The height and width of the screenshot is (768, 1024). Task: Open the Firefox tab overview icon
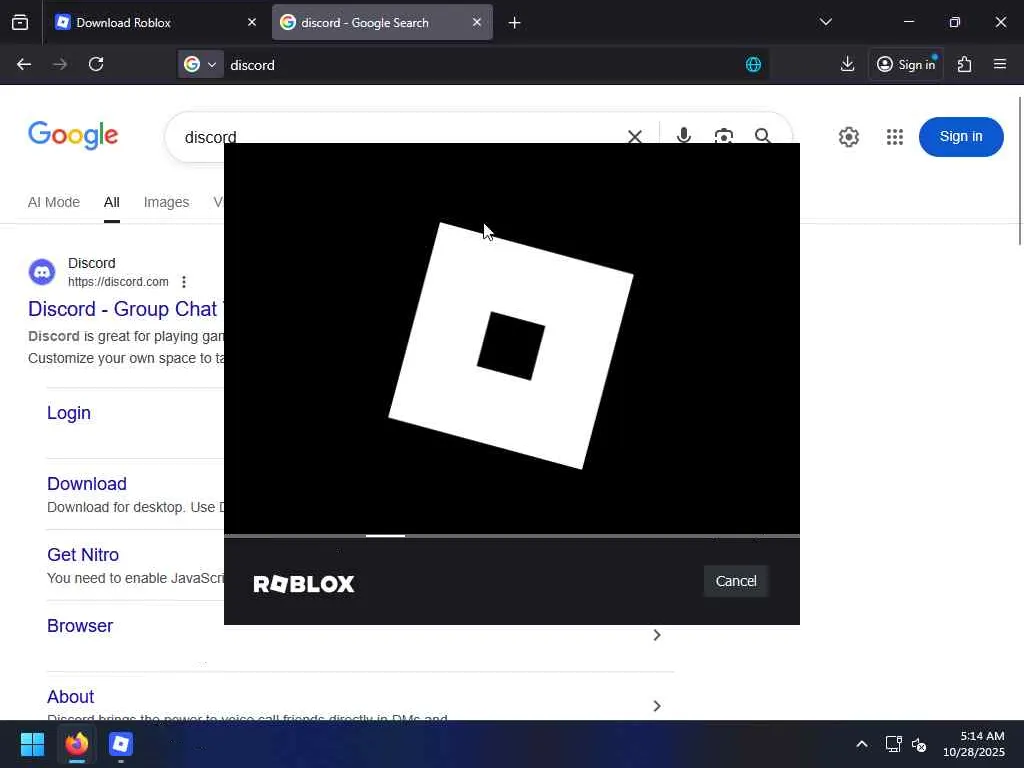[20, 22]
